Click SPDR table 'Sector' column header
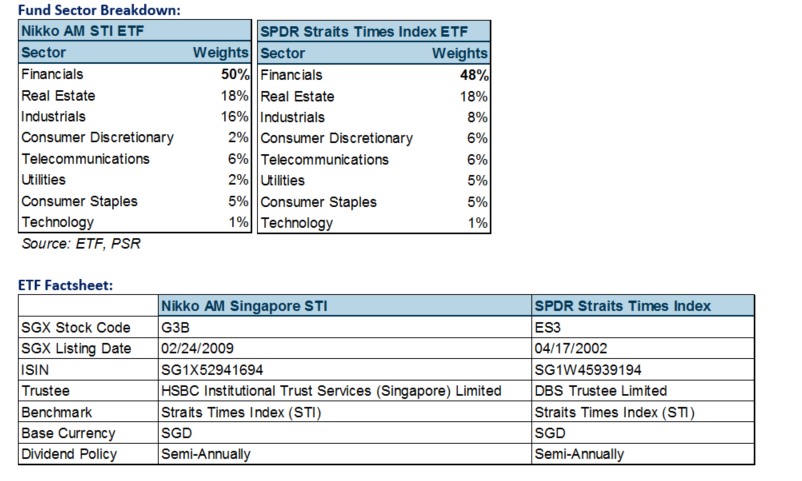 click(x=282, y=53)
